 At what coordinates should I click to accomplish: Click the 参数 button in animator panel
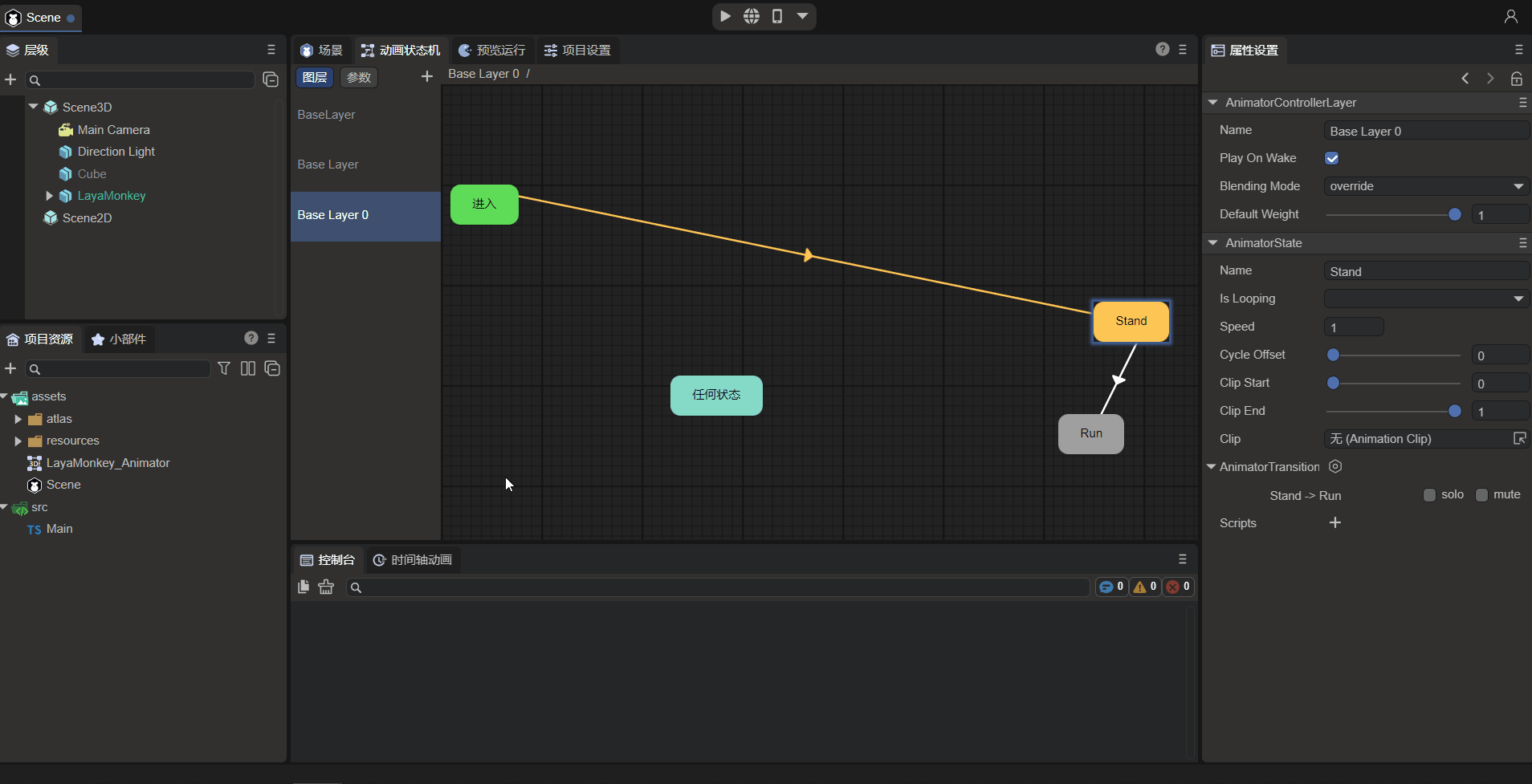(x=359, y=77)
